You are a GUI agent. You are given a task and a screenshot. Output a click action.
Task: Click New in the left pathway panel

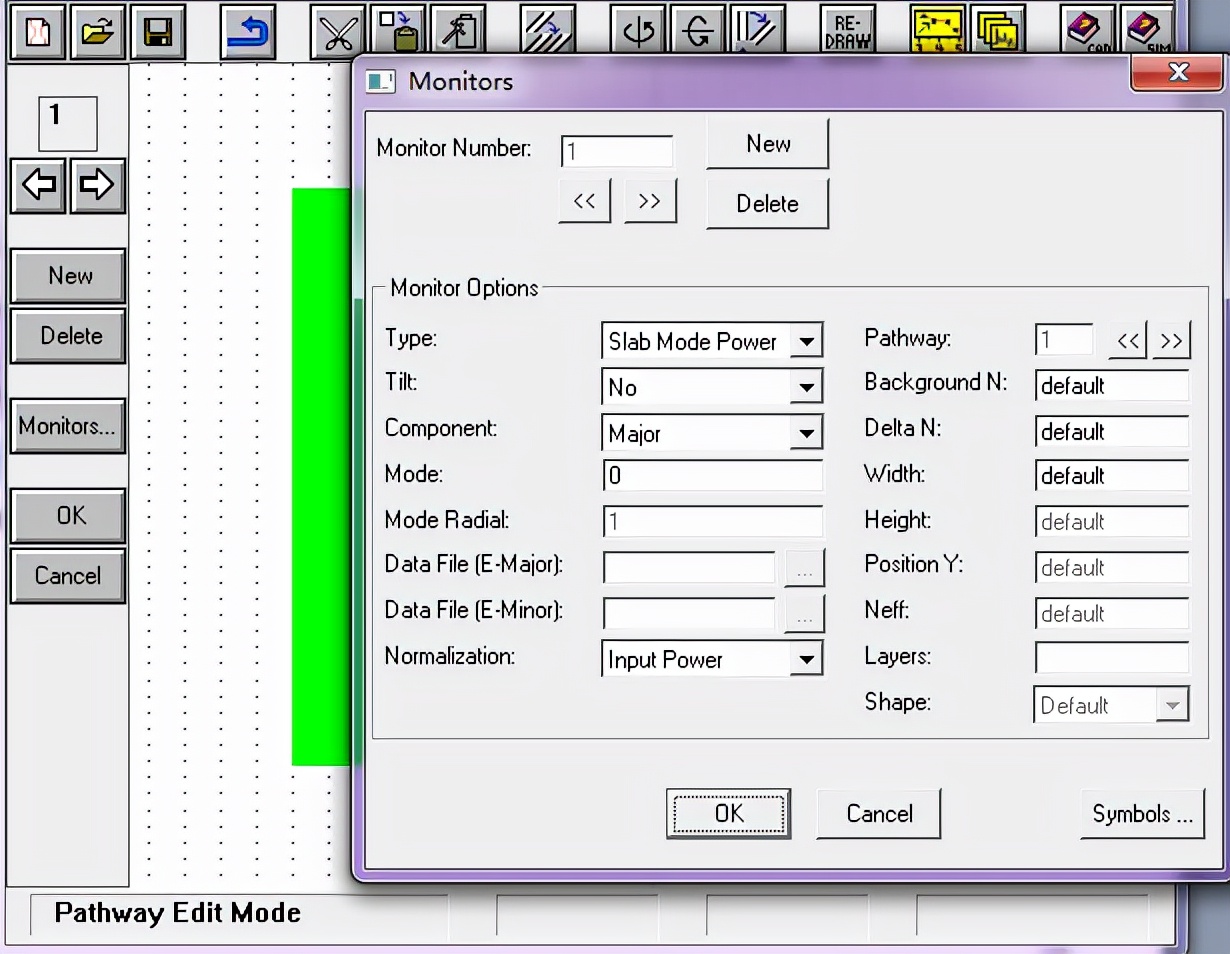[x=68, y=276]
